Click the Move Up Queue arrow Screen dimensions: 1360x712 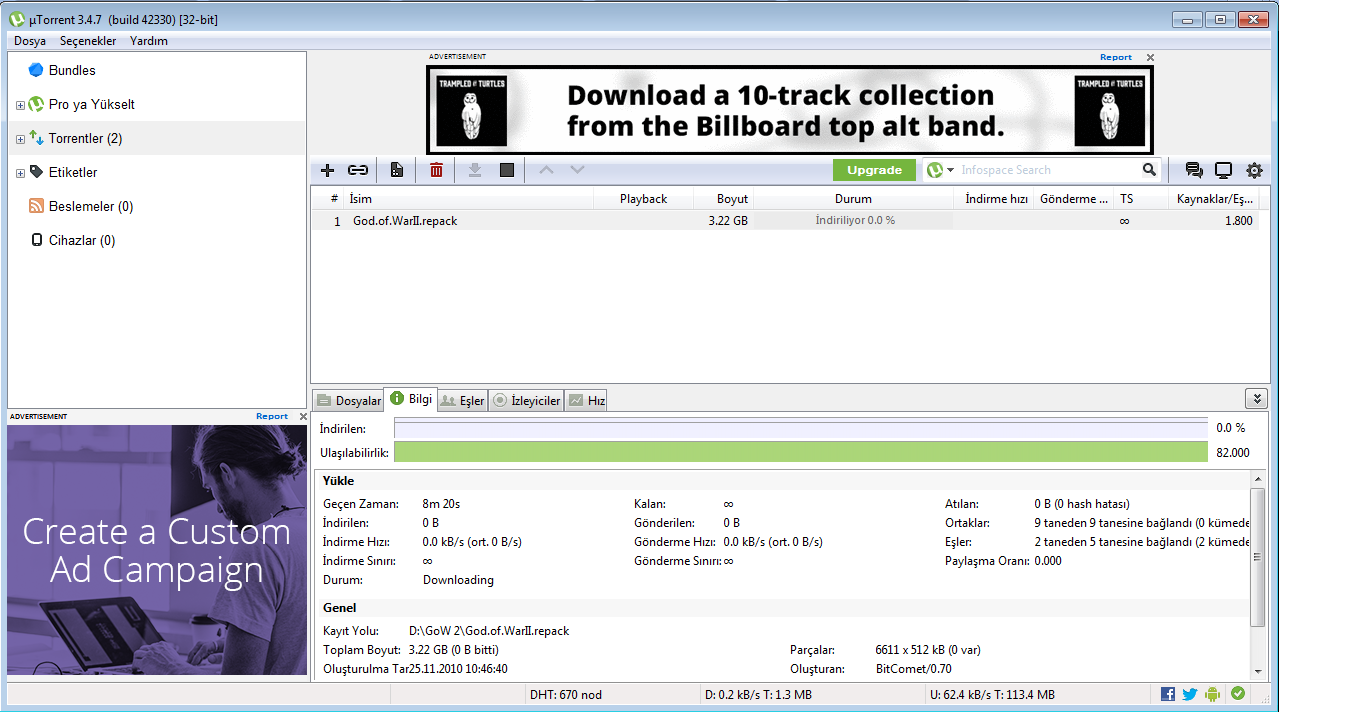[546, 170]
